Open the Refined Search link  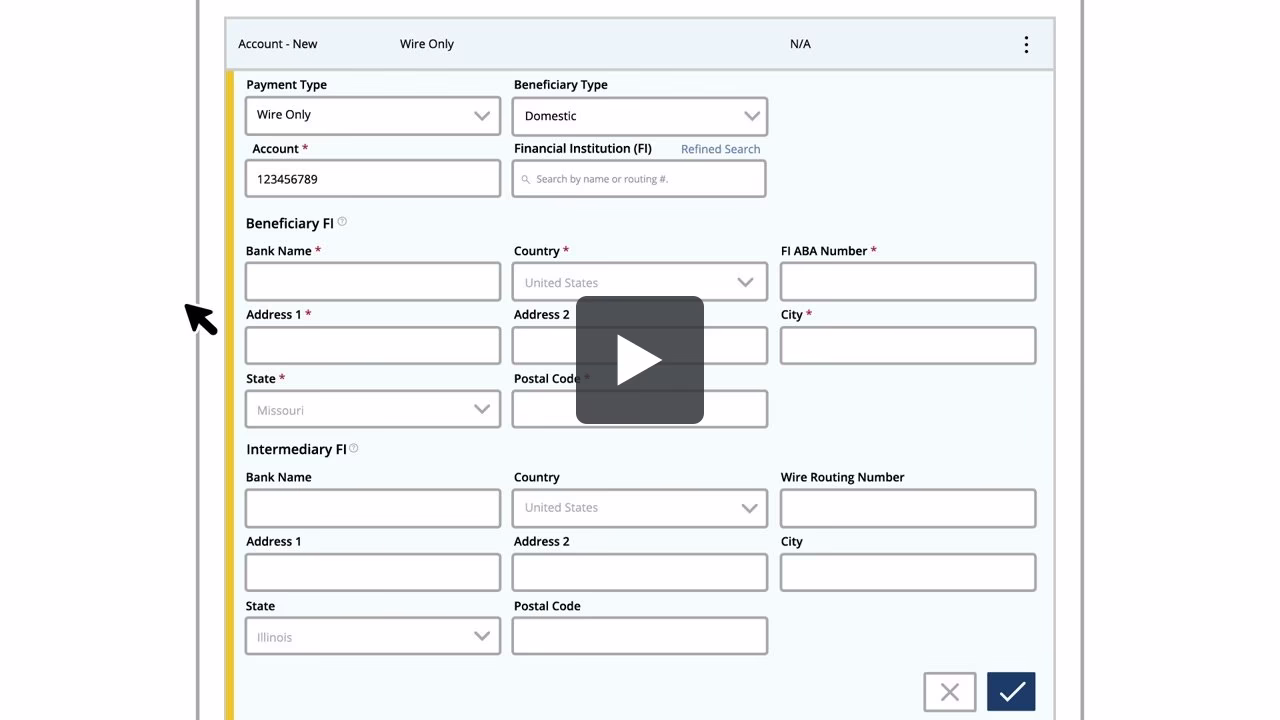pos(720,149)
